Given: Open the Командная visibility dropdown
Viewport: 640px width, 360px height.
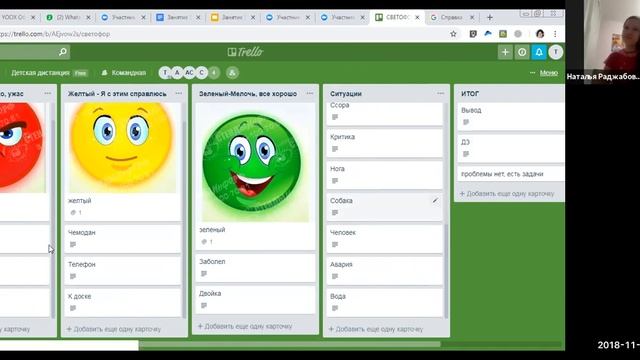Looking at the screenshot, I should [124, 73].
